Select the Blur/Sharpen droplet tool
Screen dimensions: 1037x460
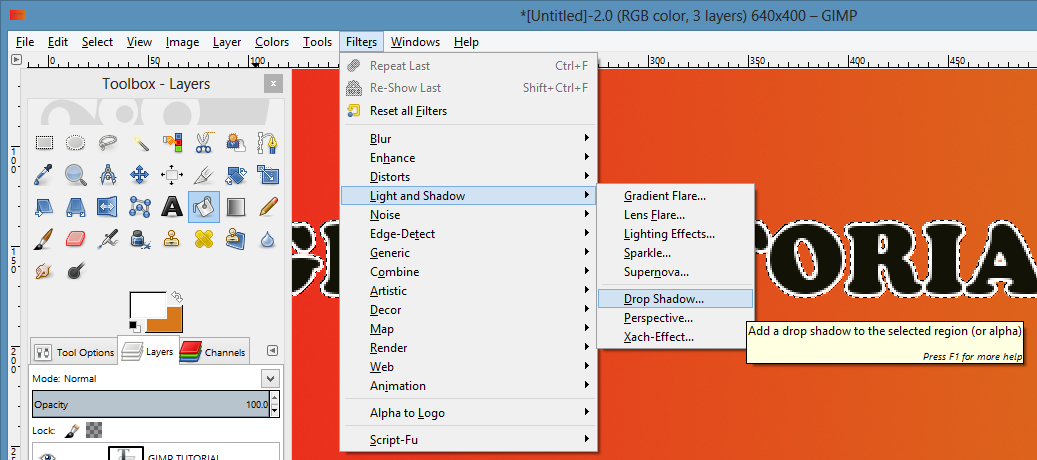click(x=268, y=239)
